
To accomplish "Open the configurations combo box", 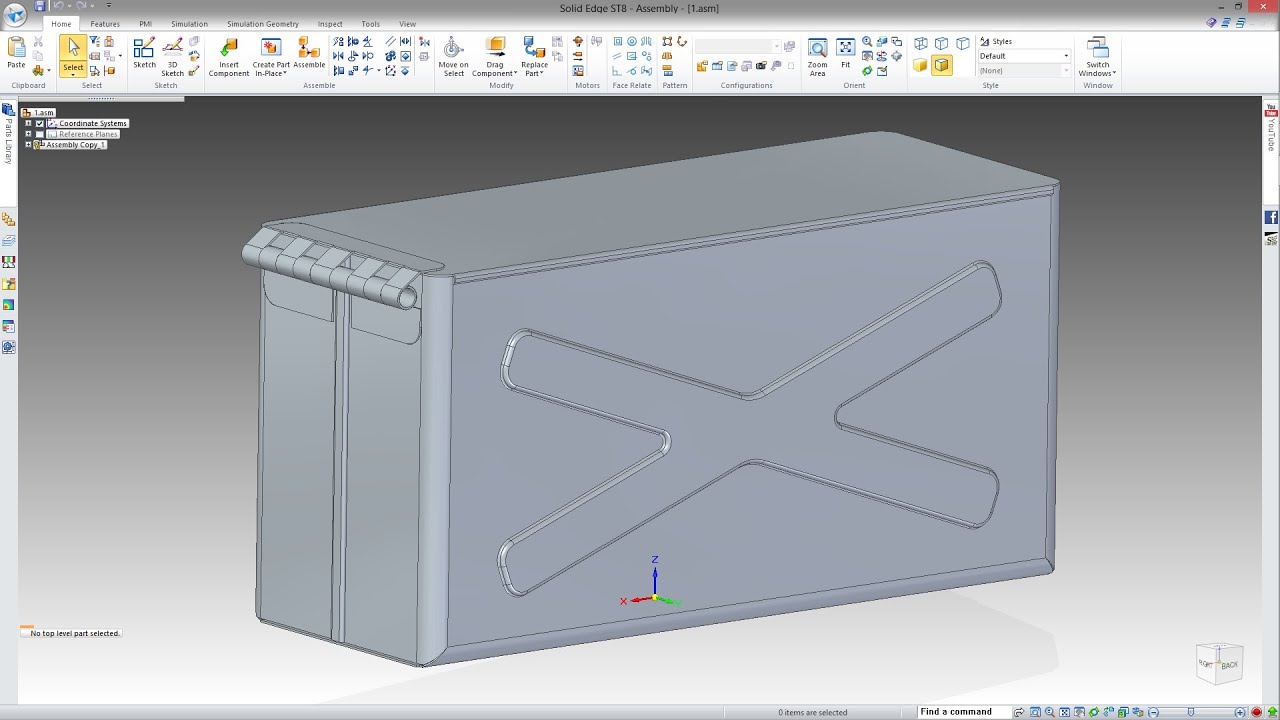I will tap(737, 46).
